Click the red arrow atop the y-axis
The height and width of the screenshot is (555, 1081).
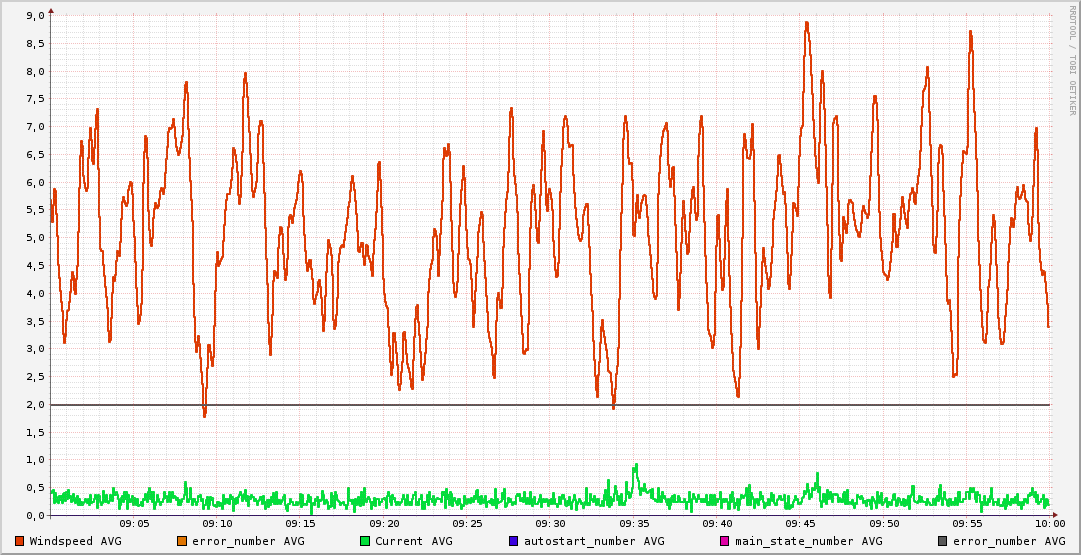(x=50, y=9)
